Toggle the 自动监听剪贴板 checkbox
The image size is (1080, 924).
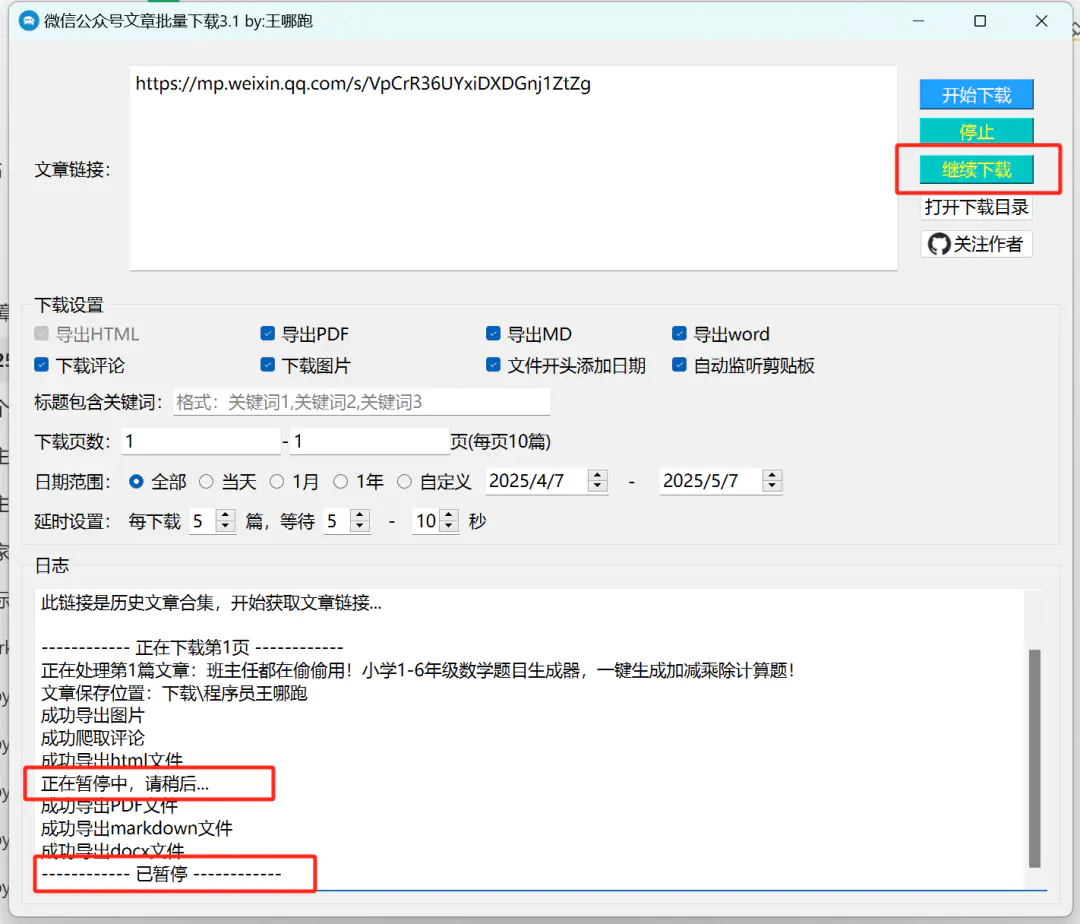coord(679,365)
